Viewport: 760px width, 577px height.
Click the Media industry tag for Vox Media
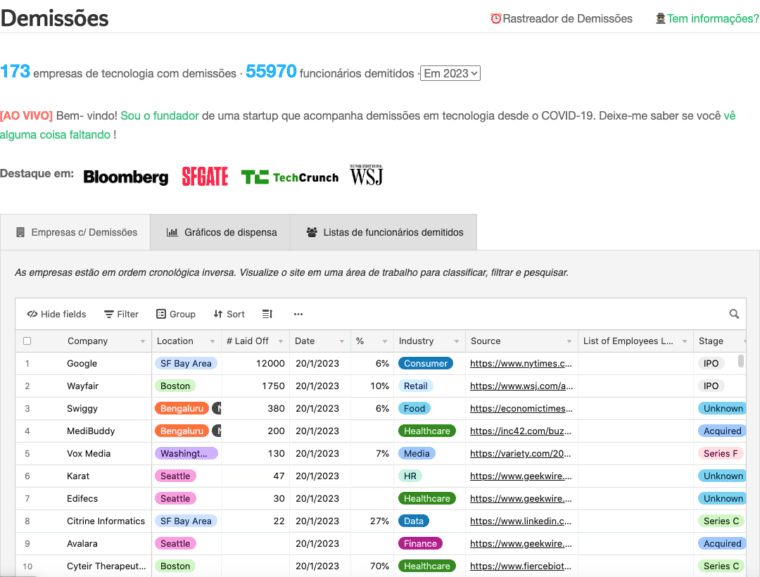[417, 453]
